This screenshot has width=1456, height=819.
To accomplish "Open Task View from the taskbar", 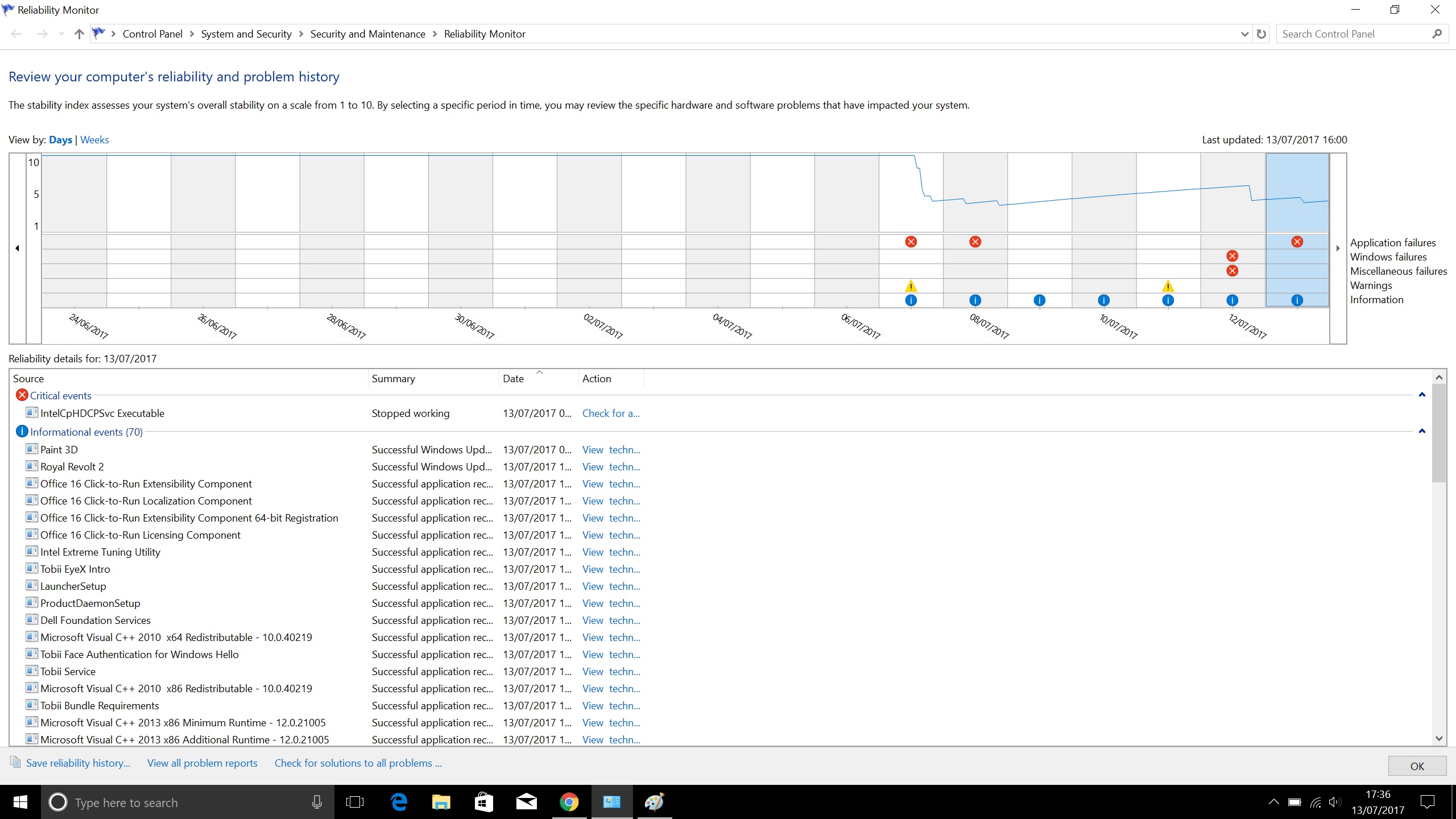I will click(355, 803).
